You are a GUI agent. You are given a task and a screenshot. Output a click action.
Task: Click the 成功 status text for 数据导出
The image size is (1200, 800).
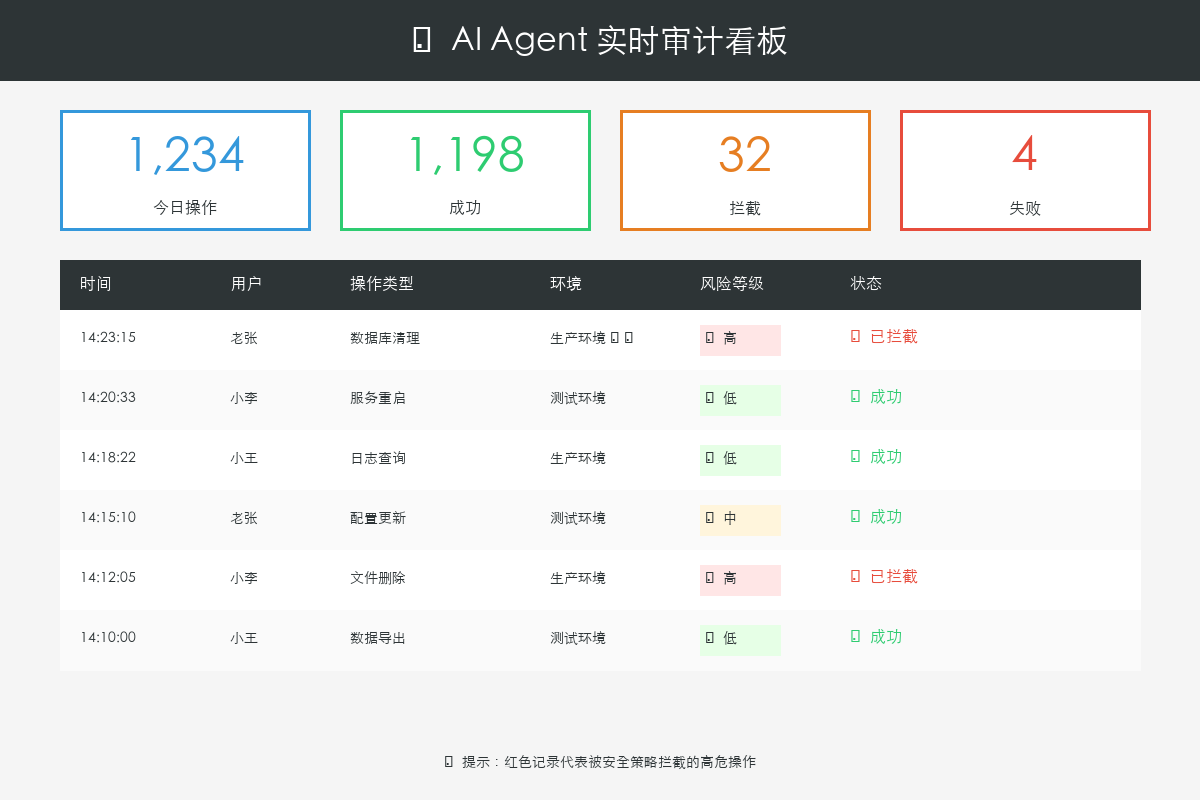[886, 636]
